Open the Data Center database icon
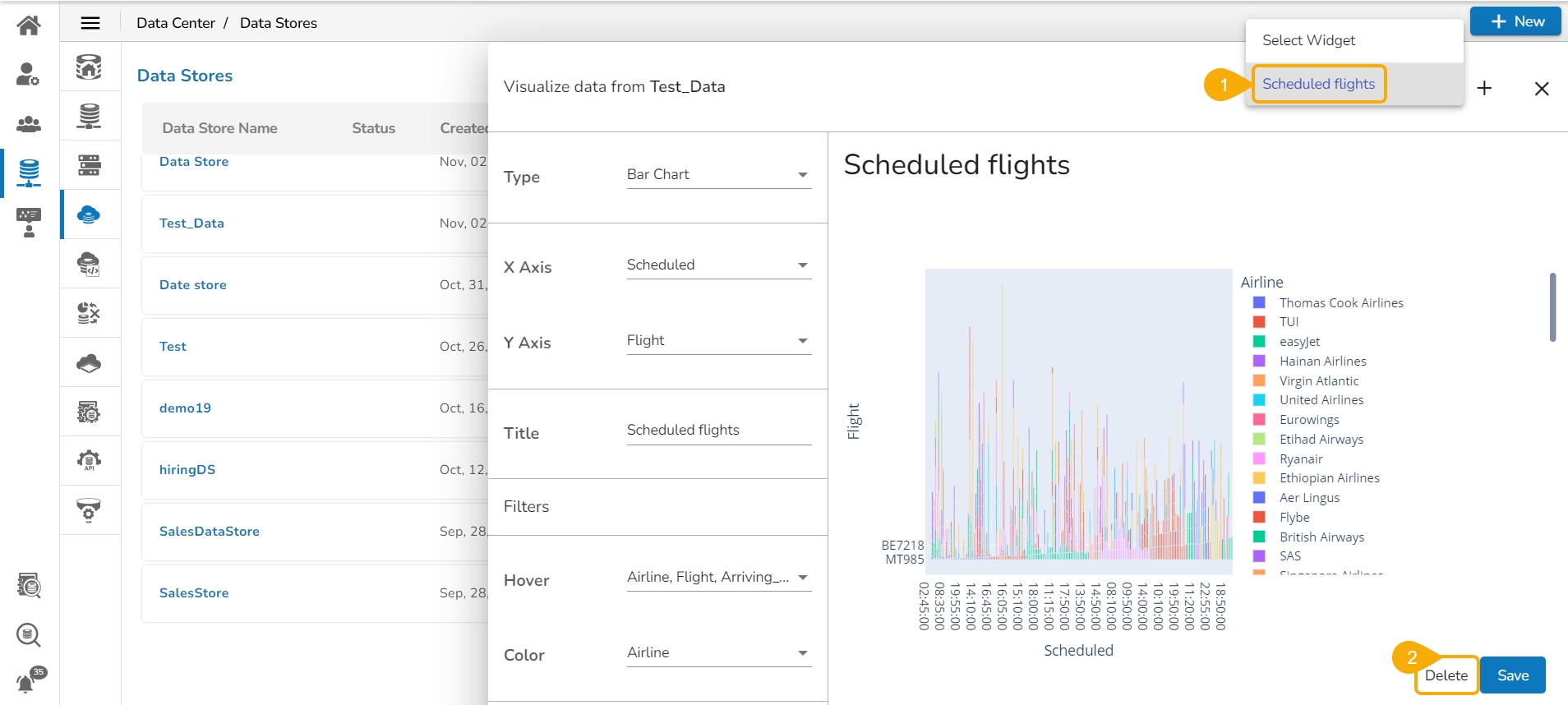 click(x=29, y=173)
